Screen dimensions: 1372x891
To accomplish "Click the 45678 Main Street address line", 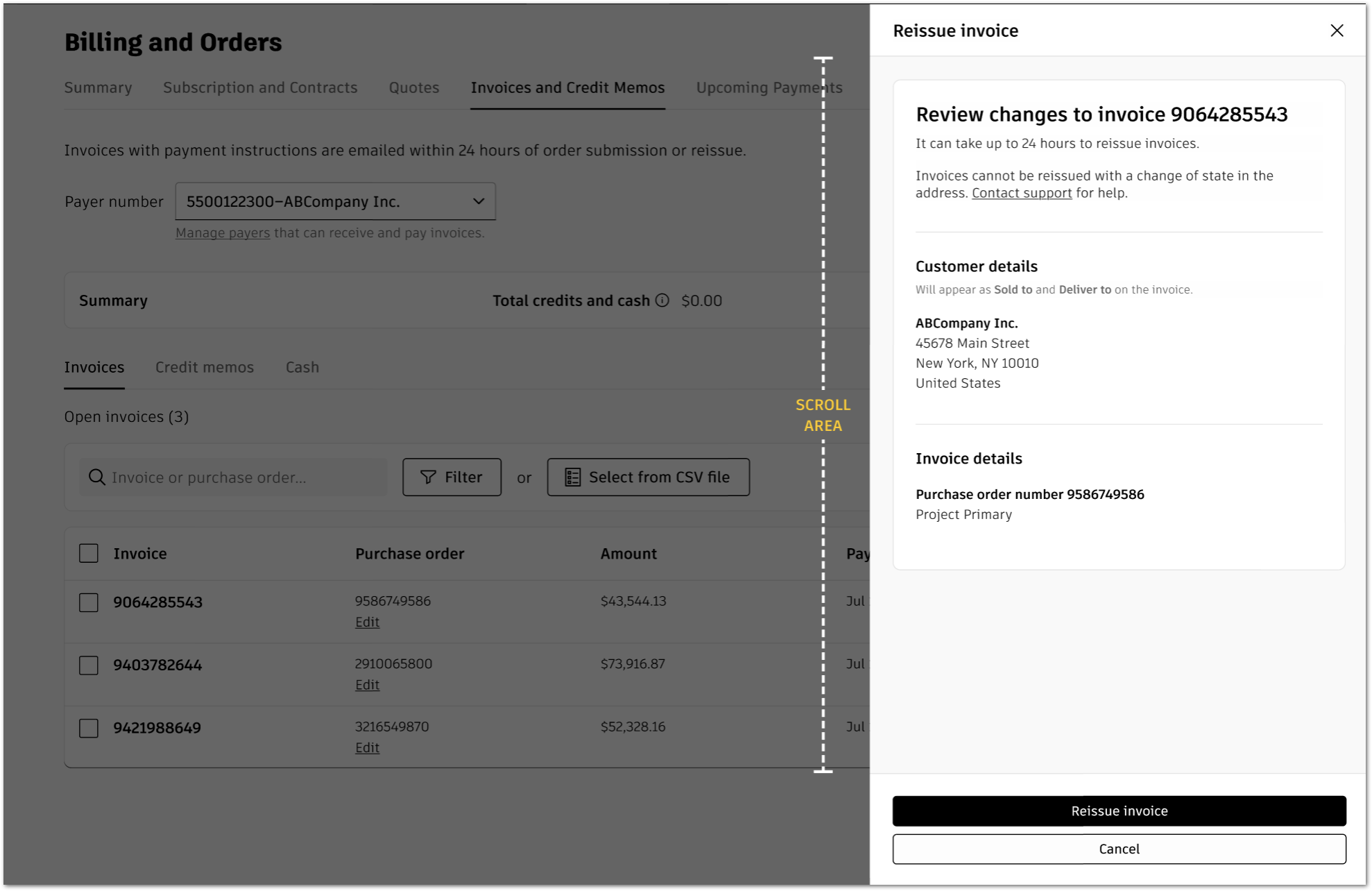I will [972, 343].
